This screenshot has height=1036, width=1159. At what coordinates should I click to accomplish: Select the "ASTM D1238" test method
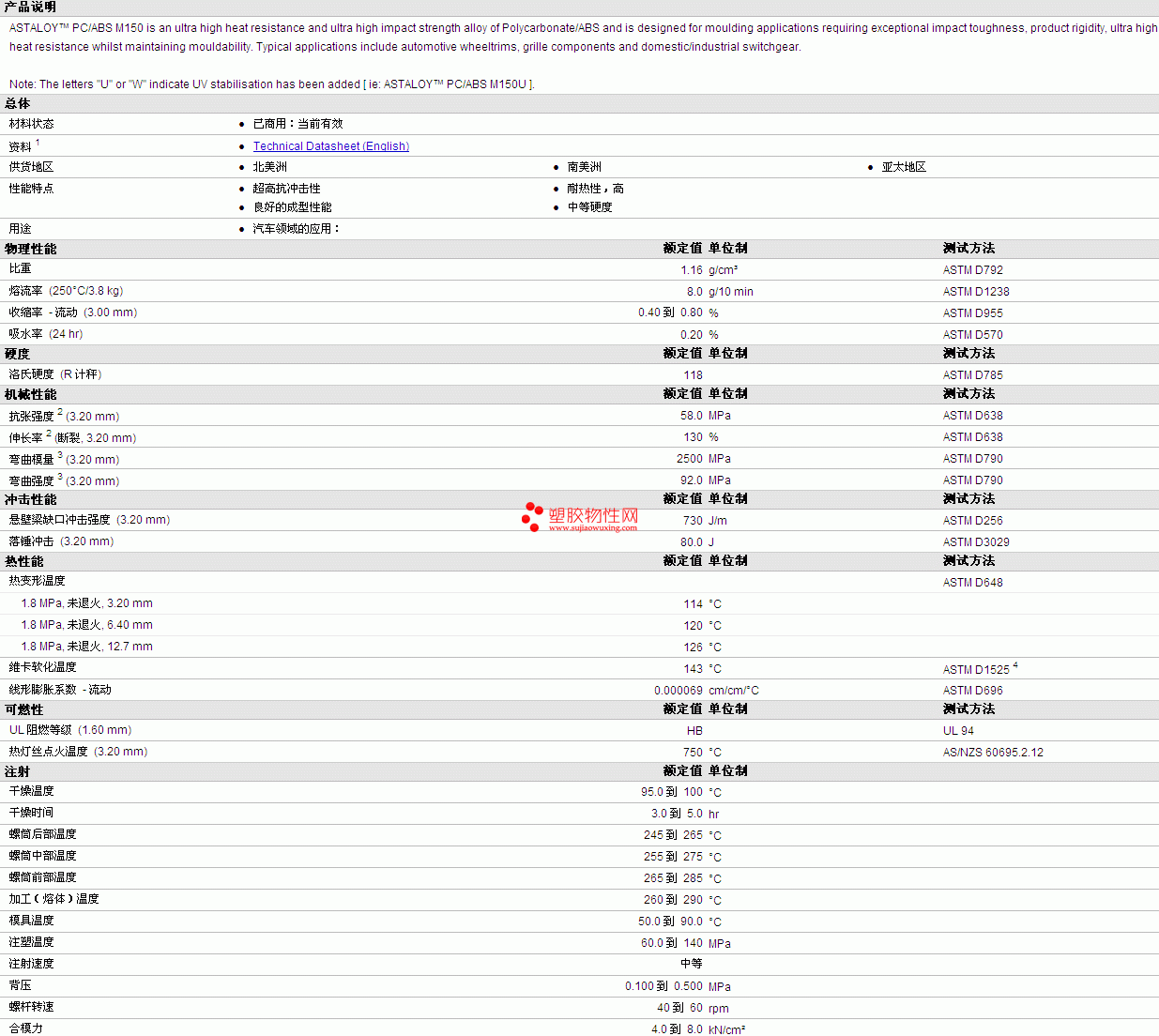tap(976, 292)
